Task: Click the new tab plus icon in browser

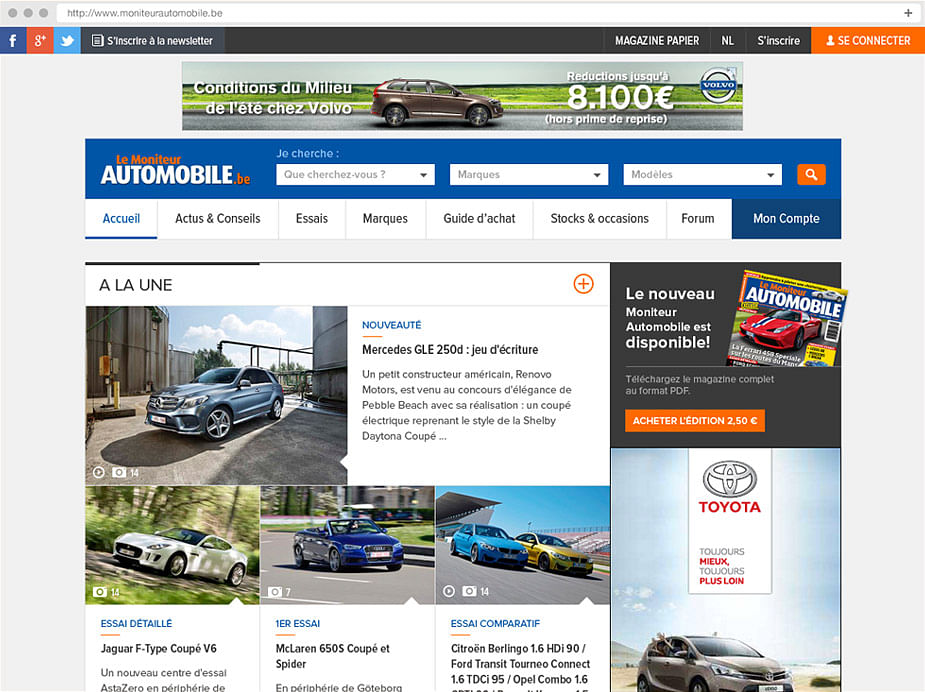Action: click(x=908, y=13)
